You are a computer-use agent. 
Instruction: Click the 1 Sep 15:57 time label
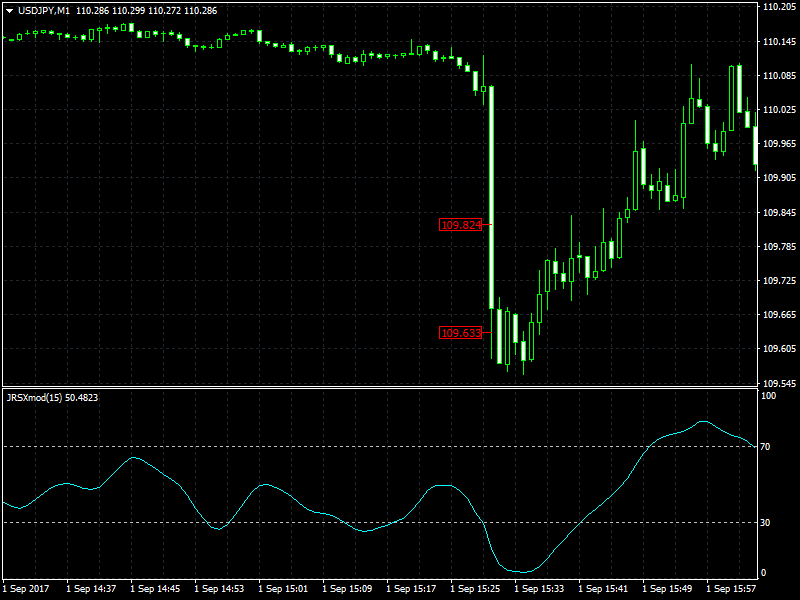coord(731,589)
